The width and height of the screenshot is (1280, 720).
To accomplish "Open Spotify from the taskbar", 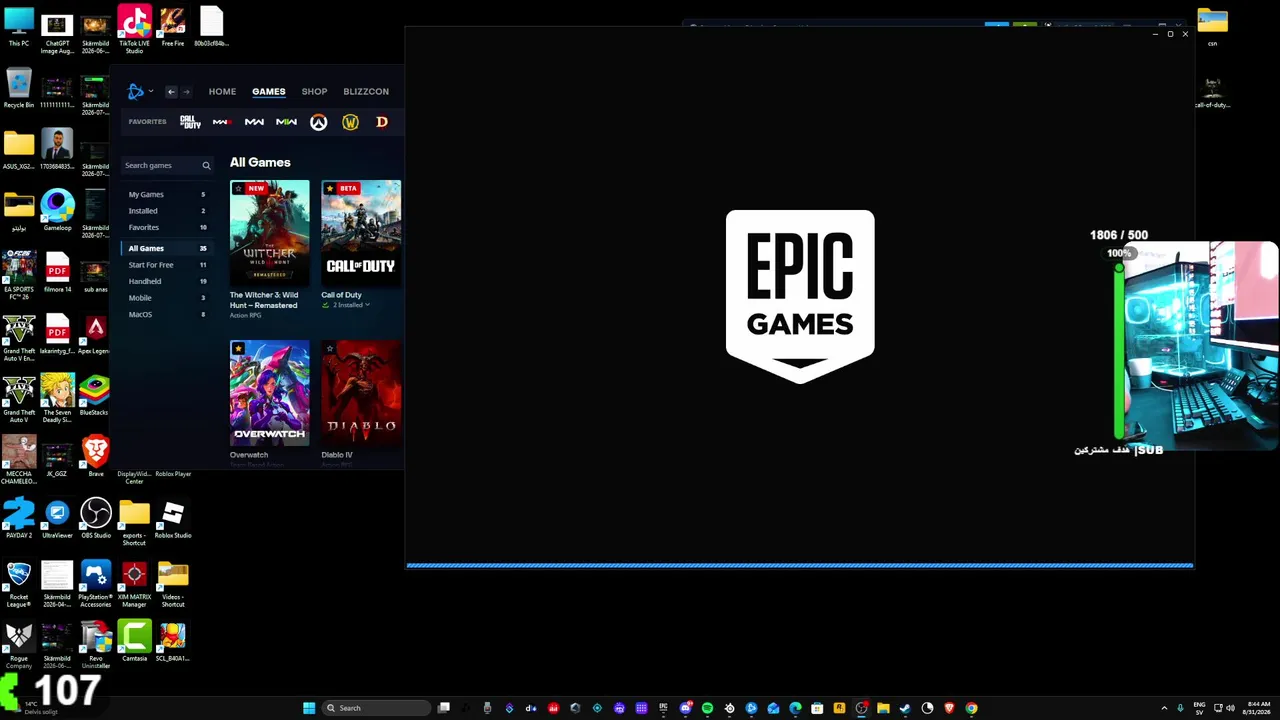I will pos(707,708).
